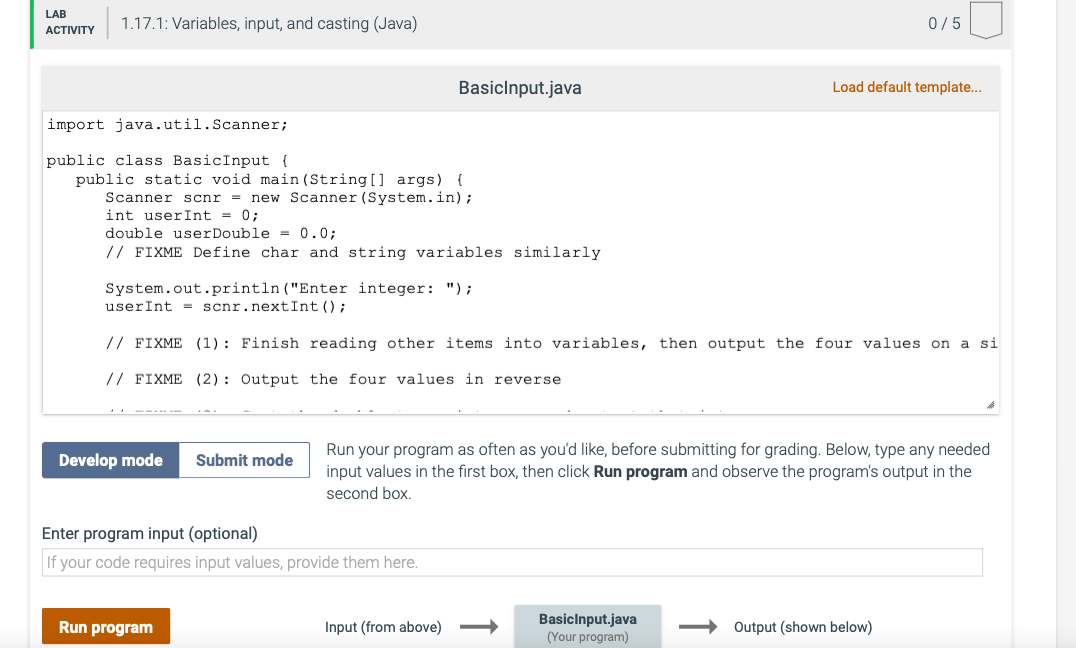The width and height of the screenshot is (1076, 648).
Task: Click the Run program button
Action: pyautogui.click(x=105, y=625)
